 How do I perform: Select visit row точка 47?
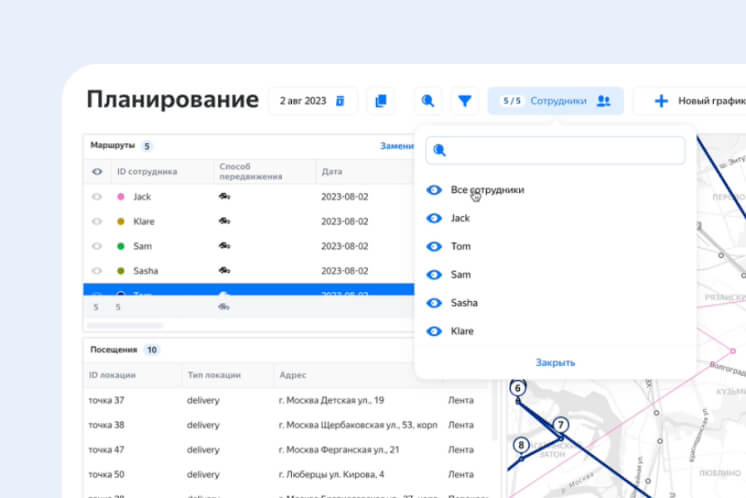288,450
